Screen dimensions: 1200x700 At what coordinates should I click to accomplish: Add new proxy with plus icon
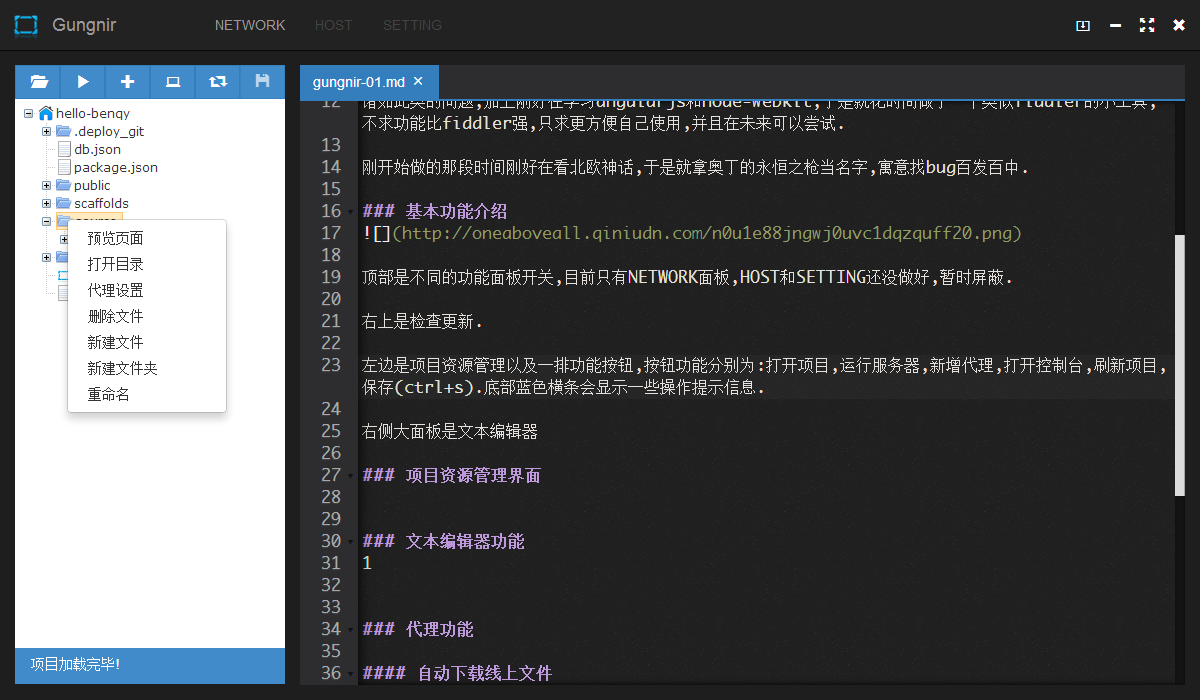[x=128, y=82]
